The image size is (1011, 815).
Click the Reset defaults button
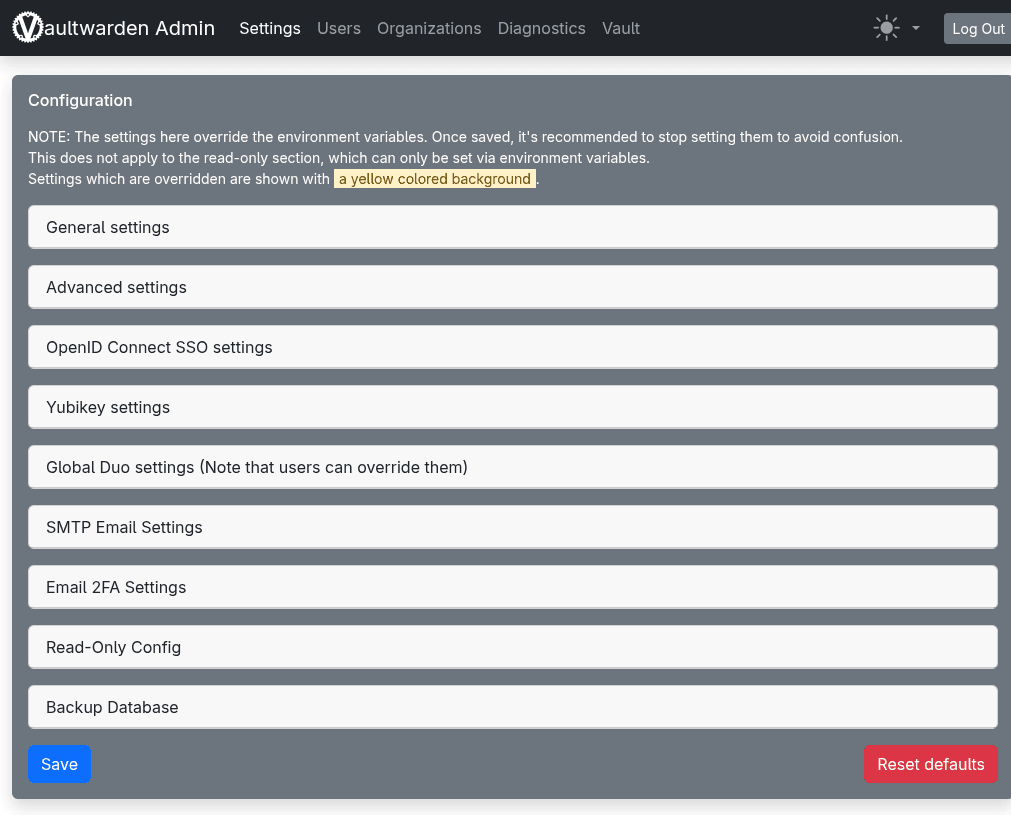(930, 764)
